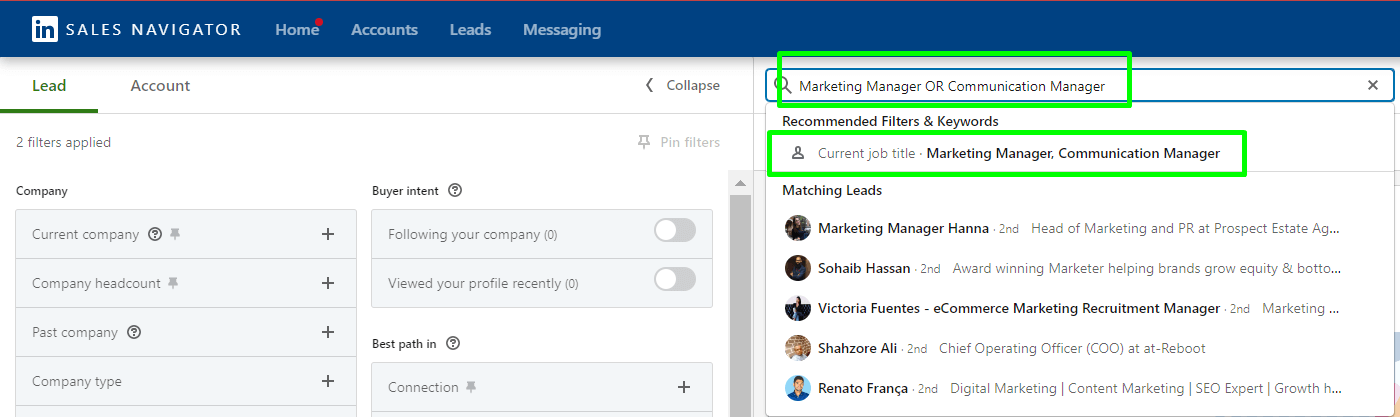Open Sohaib Hassan's profile photo
This screenshot has width=1400, height=417.
pos(798,268)
